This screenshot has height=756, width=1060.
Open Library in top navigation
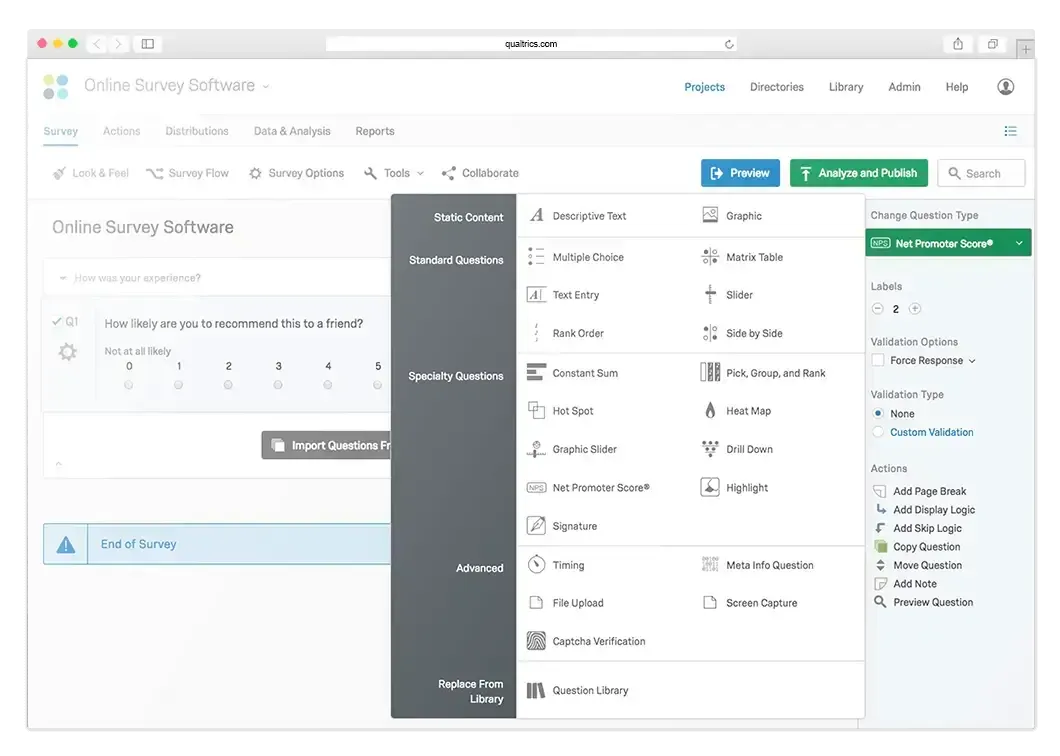click(846, 87)
